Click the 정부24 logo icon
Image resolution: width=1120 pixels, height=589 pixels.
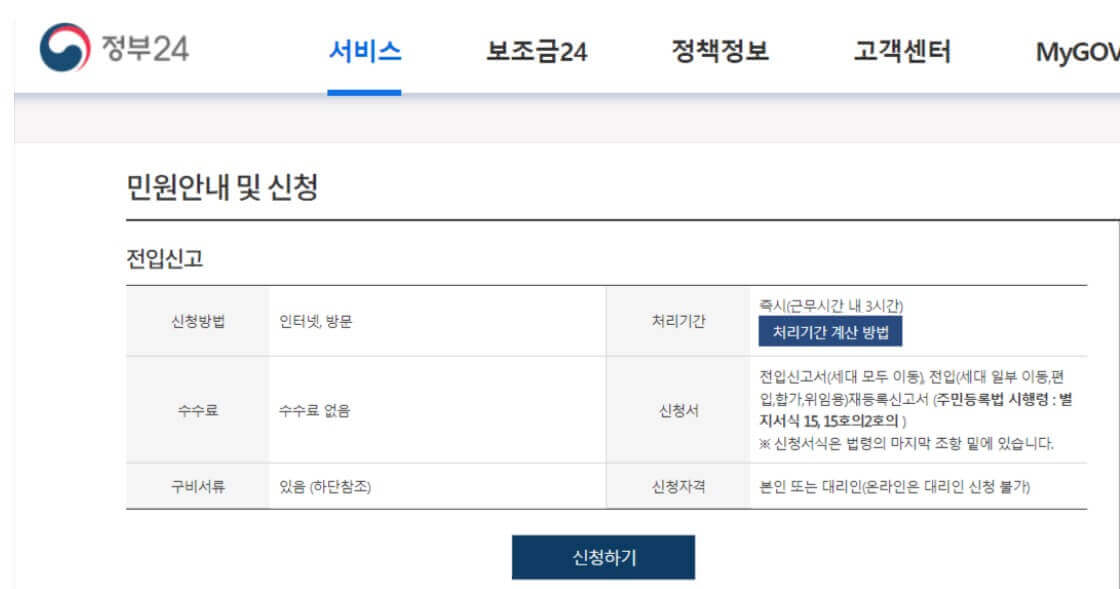[x=65, y=48]
